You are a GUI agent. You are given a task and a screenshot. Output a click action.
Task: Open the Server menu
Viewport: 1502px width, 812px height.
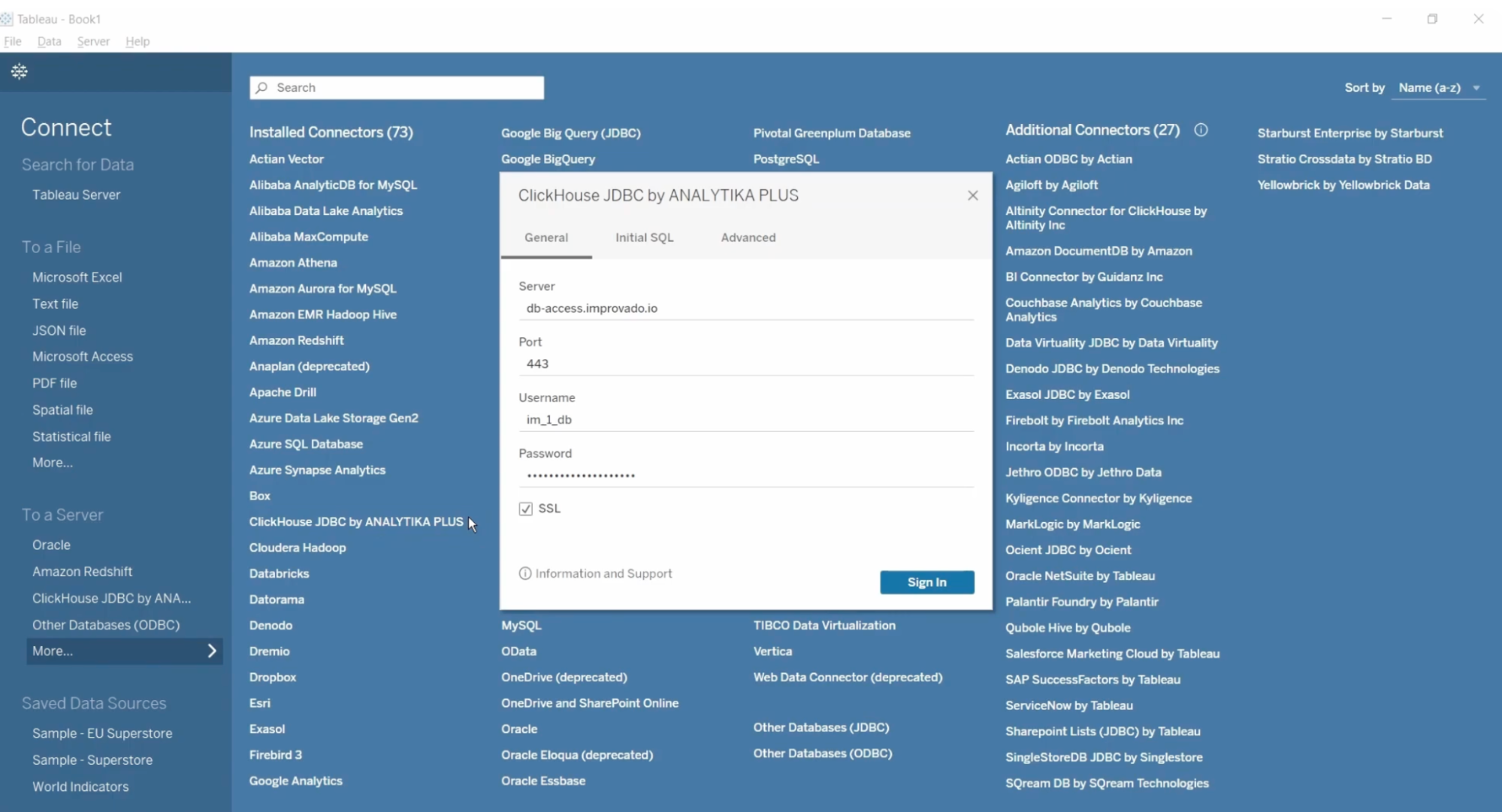pos(93,41)
